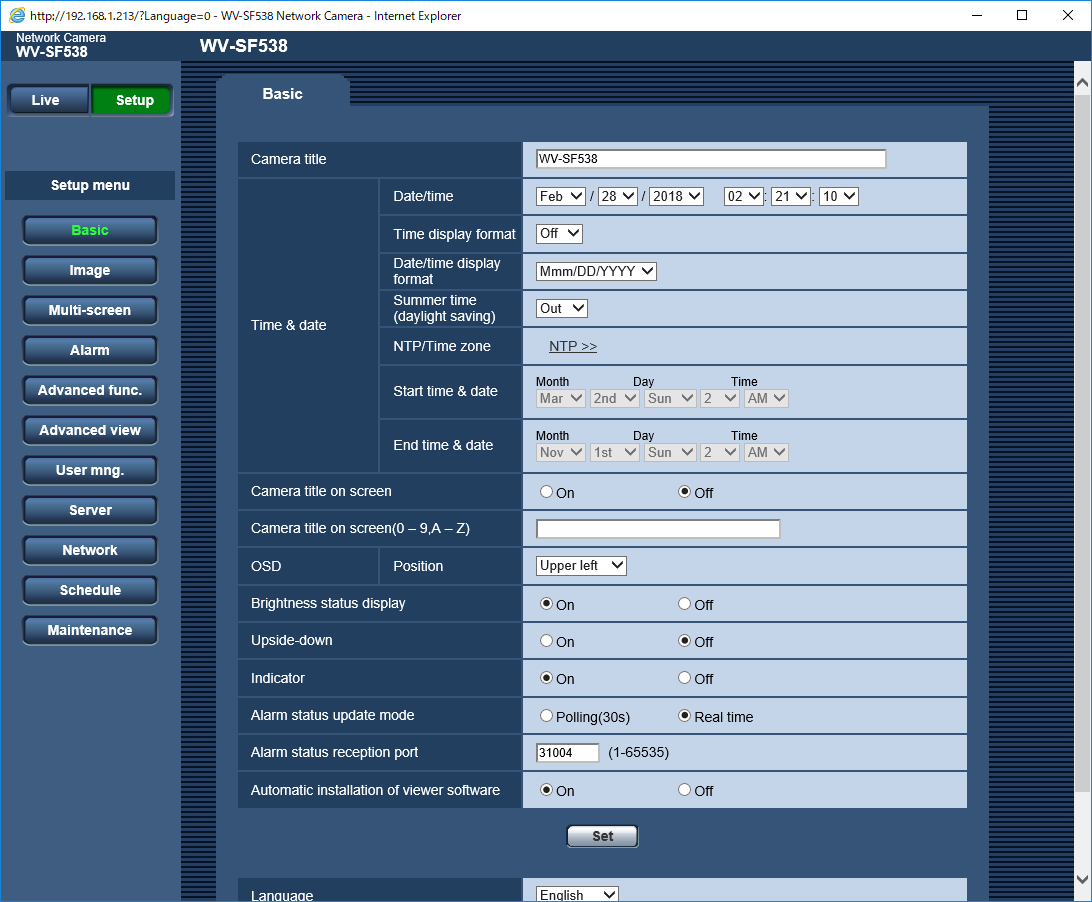Screen dimensions: 1092x902
Task: Open User mng. setup menu
Action: [x=90, y=470]
